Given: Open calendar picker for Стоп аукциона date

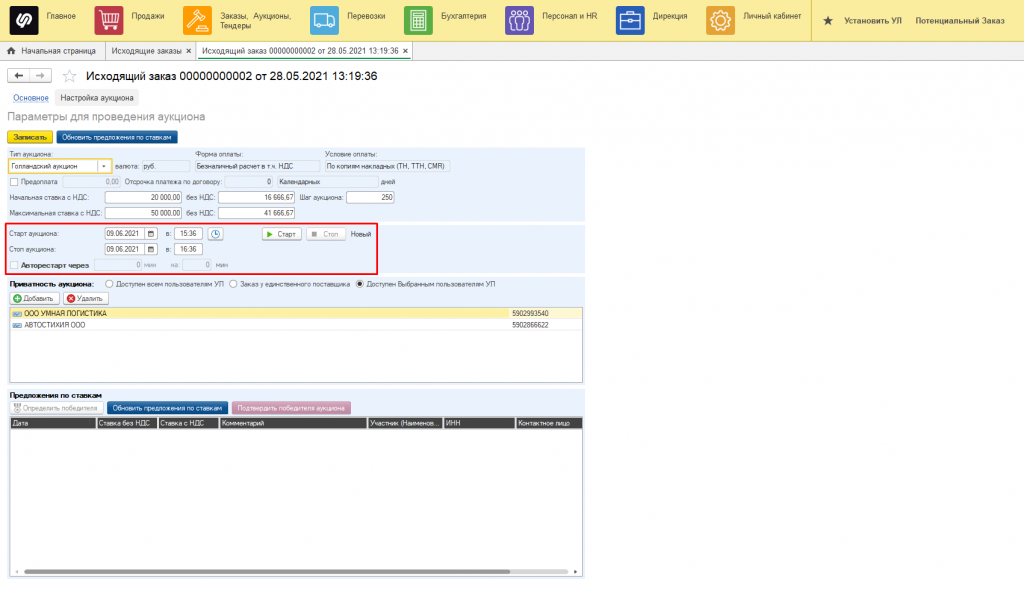Looking at the screenshot, I should pos(151,249).
